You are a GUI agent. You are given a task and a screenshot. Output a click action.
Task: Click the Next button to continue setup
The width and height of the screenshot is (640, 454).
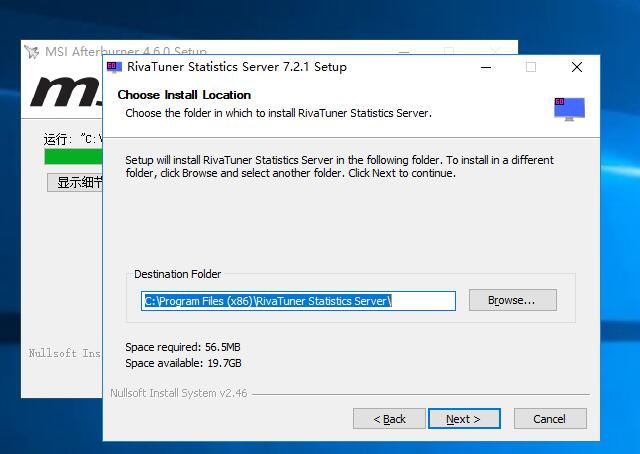[464, 418]
